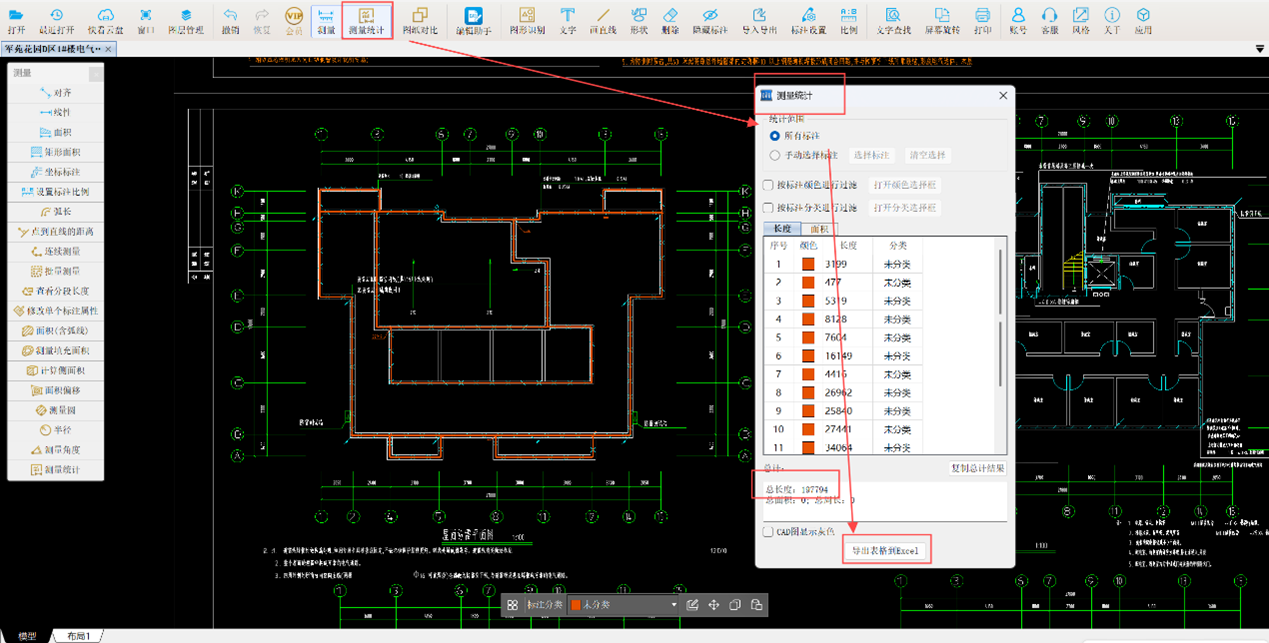Expand the document tab list arrow
Viewport: 1269px width, 643px height.
point(1260,49)
